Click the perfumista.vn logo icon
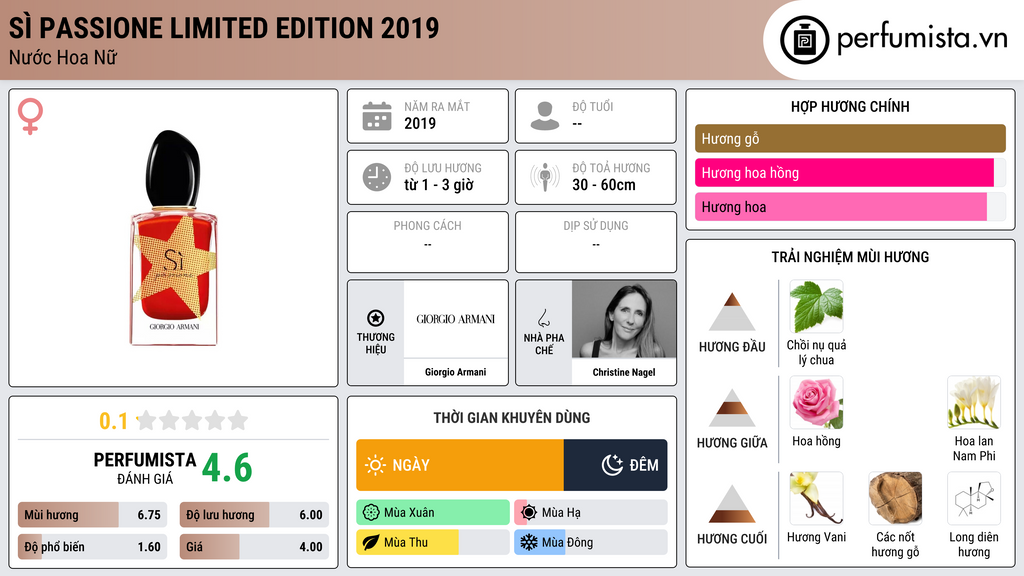 [804, 40]
